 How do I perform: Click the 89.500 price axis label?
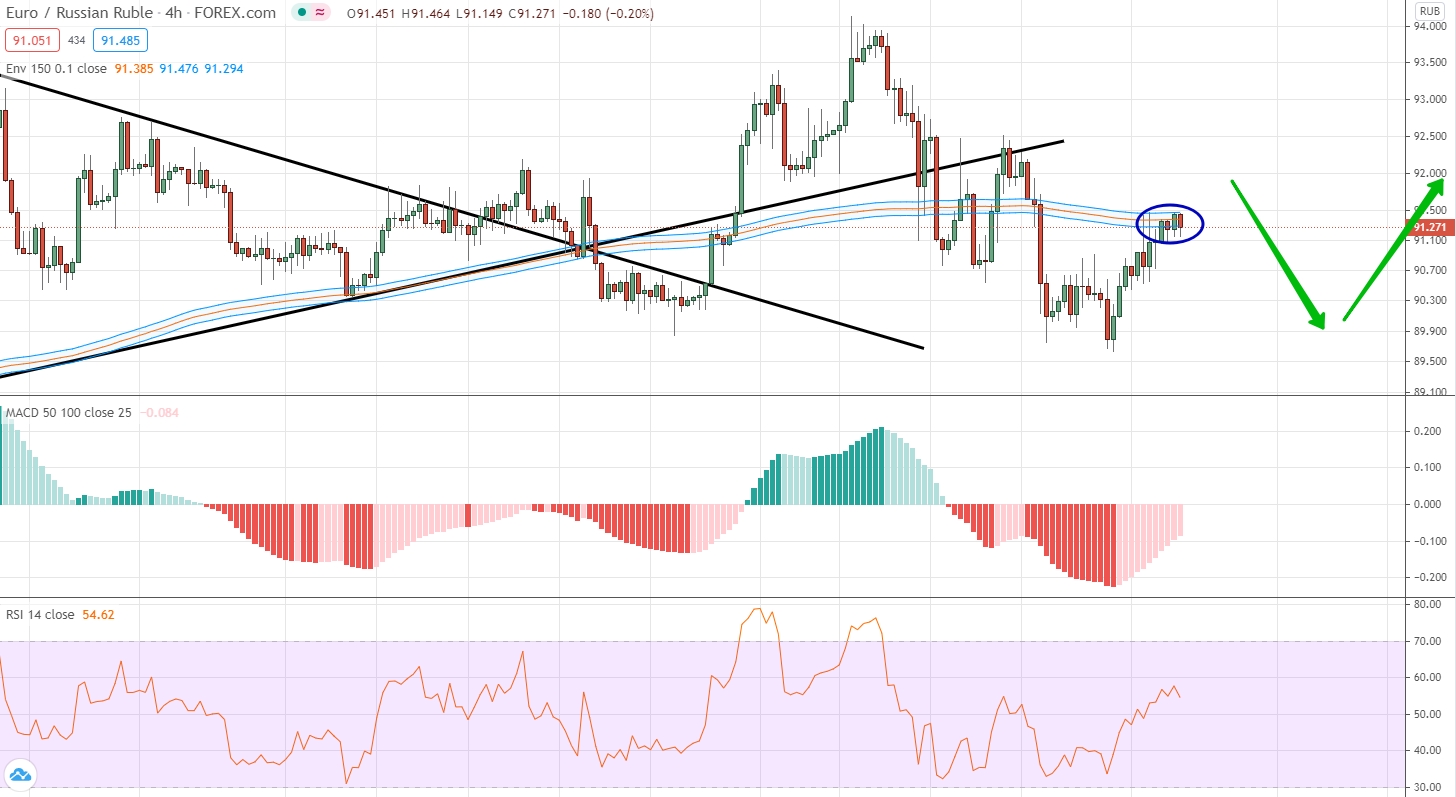click(1431, 361)
